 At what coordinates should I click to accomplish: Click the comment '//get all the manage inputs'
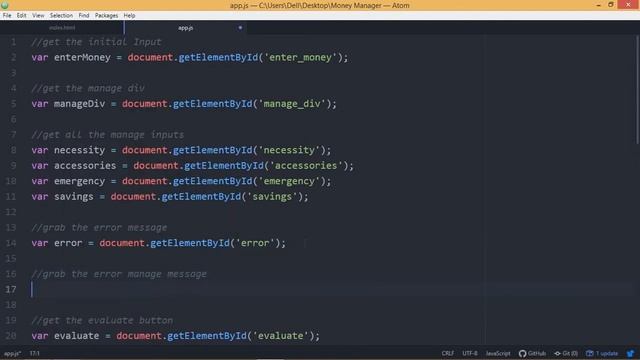coord(108,135)
